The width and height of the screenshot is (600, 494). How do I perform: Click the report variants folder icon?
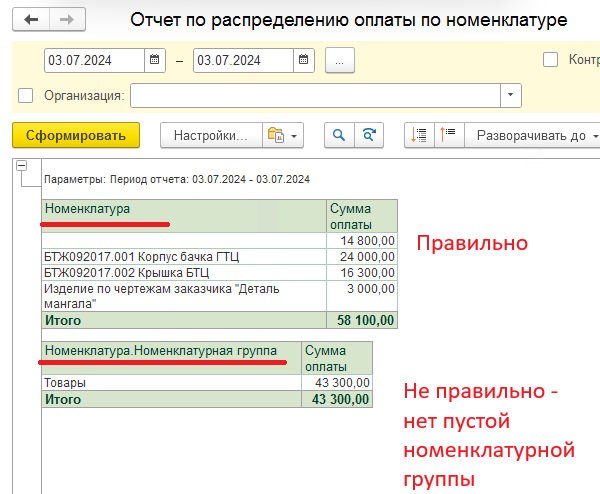point(274,135)
